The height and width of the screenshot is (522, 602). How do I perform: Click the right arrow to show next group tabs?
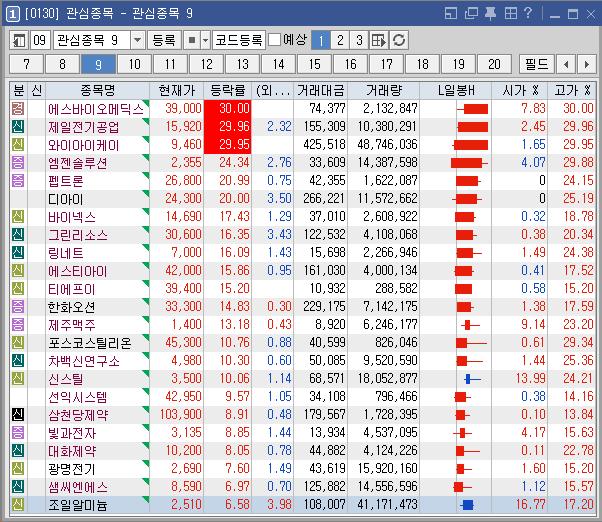(586, 64)
